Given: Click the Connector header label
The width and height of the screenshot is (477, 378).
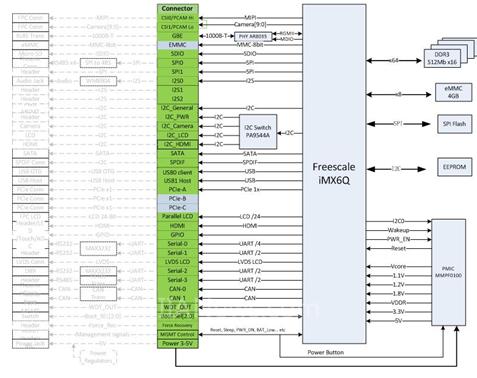Looking at the screenshot, I should click(177, 8).
